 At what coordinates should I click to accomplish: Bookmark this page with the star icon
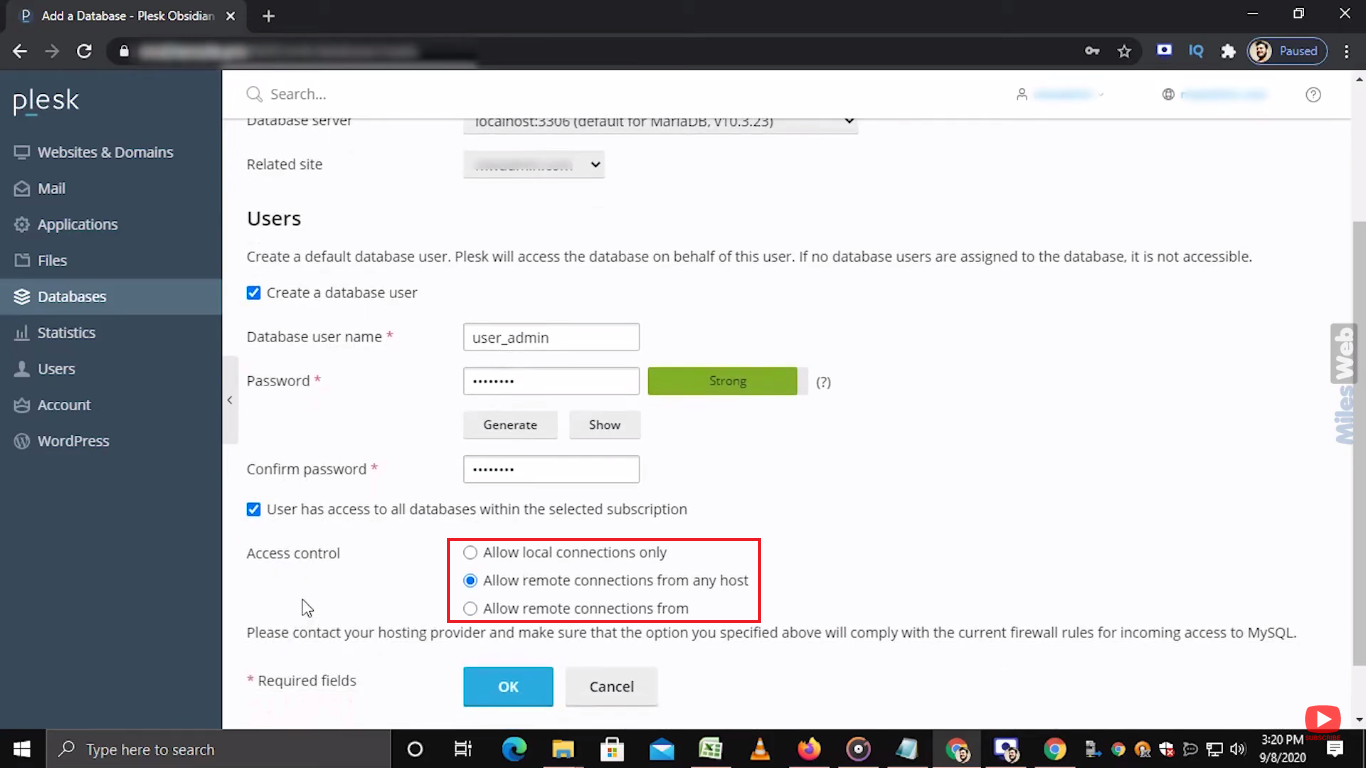tap(1124, 51)
